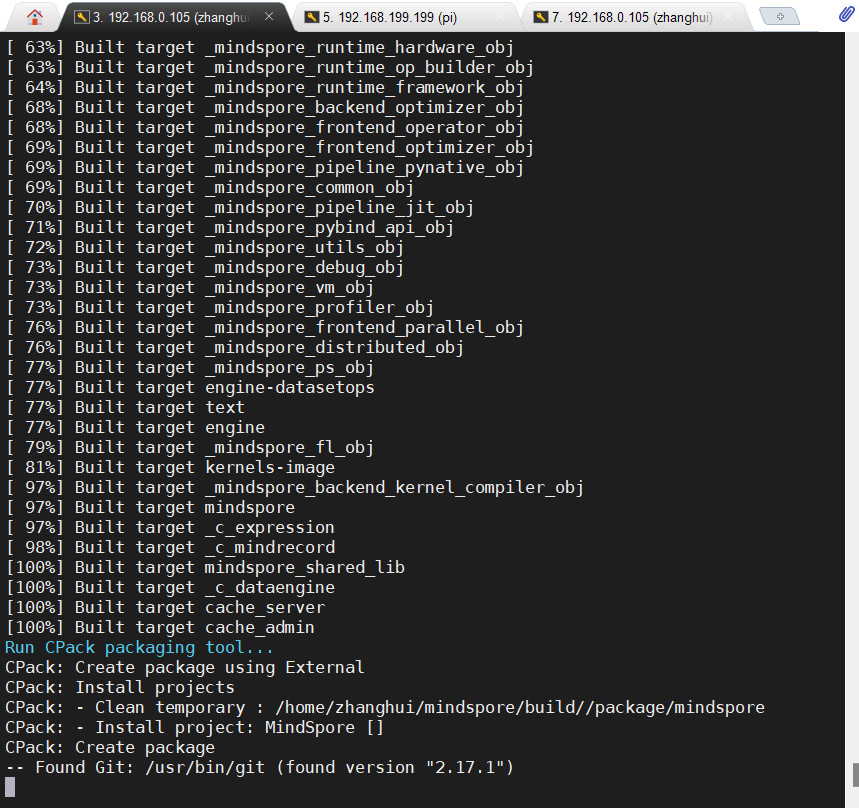Click '_mindspore_frontend_operator_obj' target text

click(x=365, y=128)
